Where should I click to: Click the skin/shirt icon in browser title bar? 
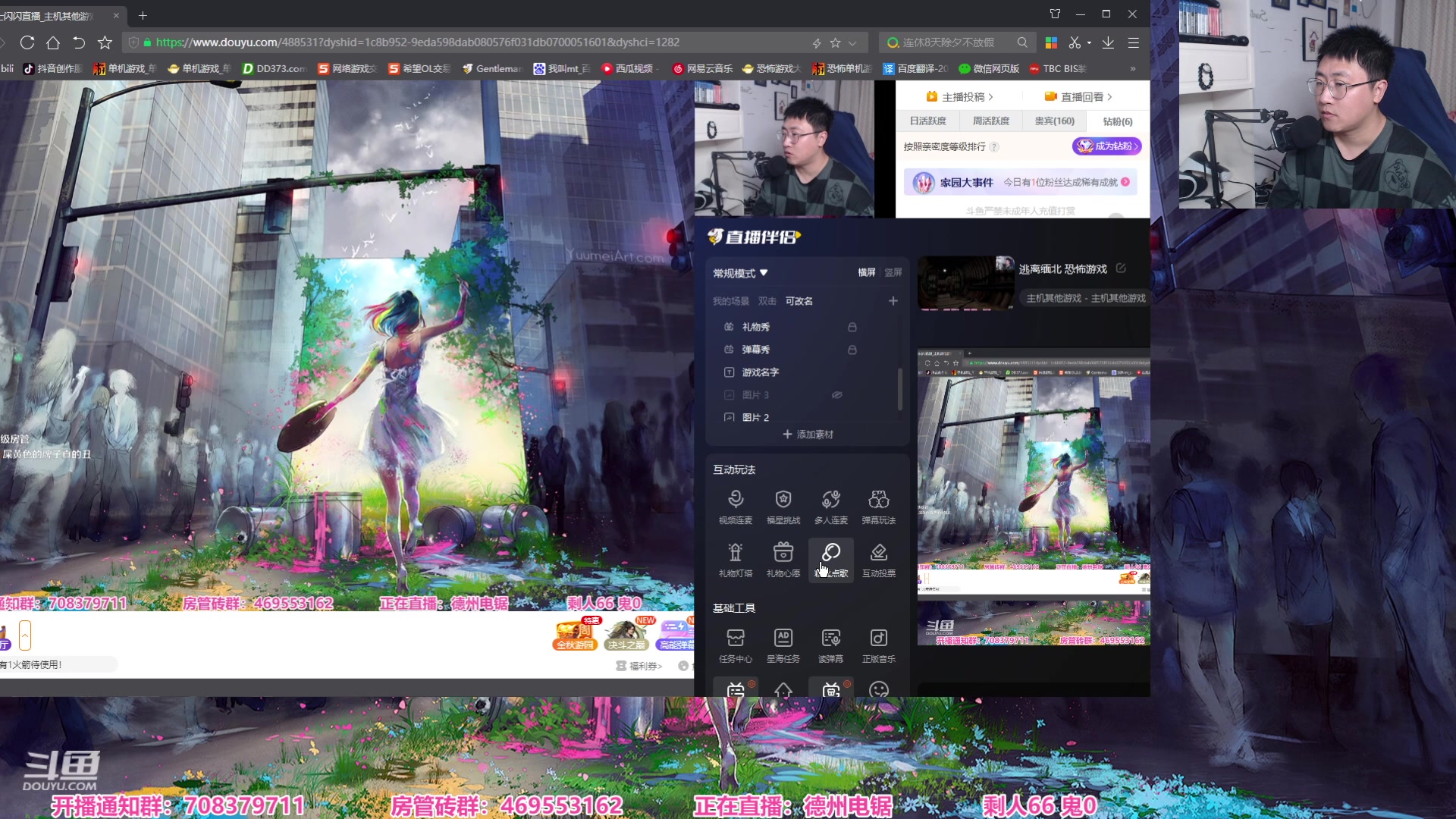(x=1055, y=14)
